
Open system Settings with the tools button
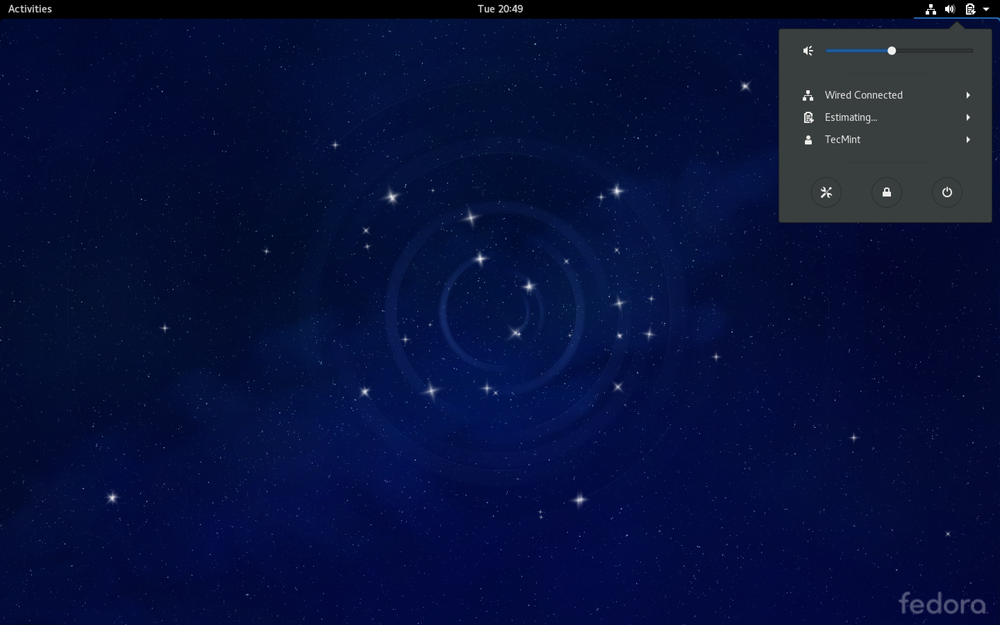pyautogui.click(x=826, y=192)
